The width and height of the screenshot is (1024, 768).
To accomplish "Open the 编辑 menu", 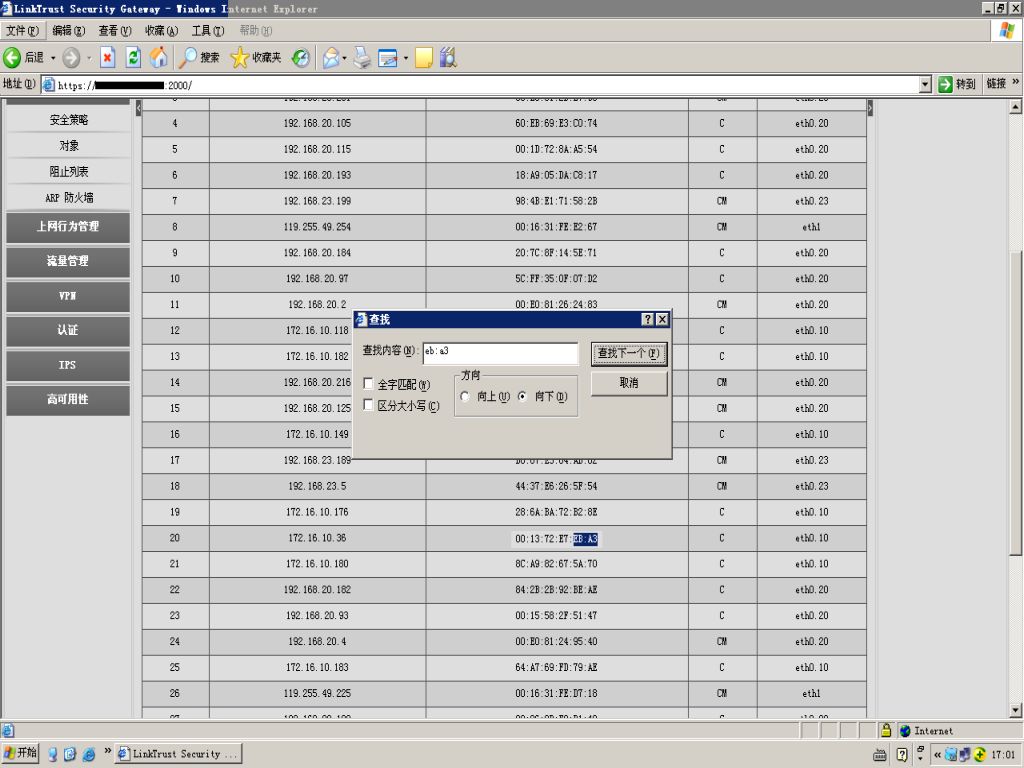I will [69, 31].
